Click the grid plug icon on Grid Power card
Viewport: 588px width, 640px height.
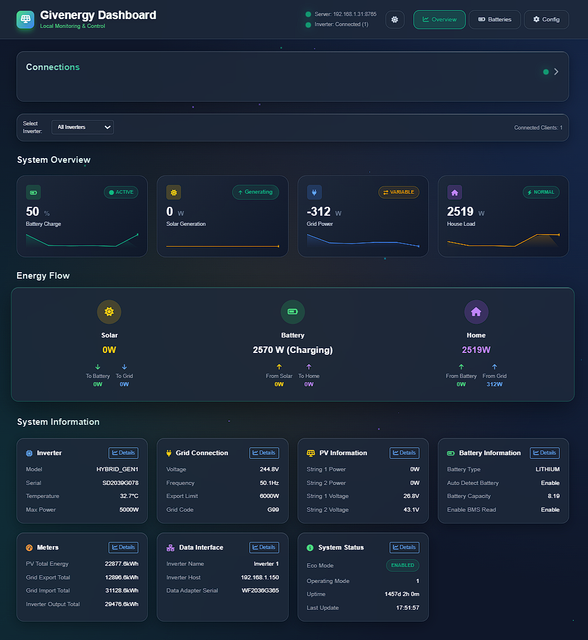314,192
